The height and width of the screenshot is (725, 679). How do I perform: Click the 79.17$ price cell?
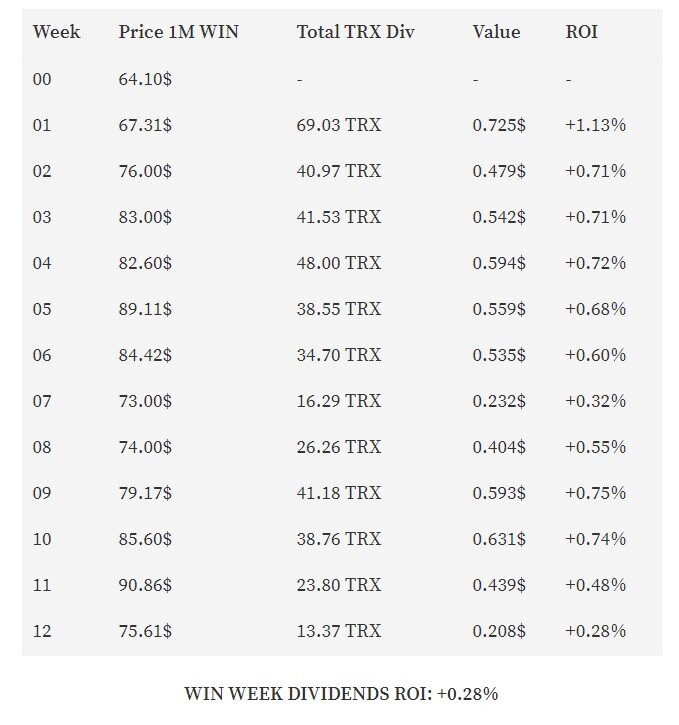(x=145, y=493)
